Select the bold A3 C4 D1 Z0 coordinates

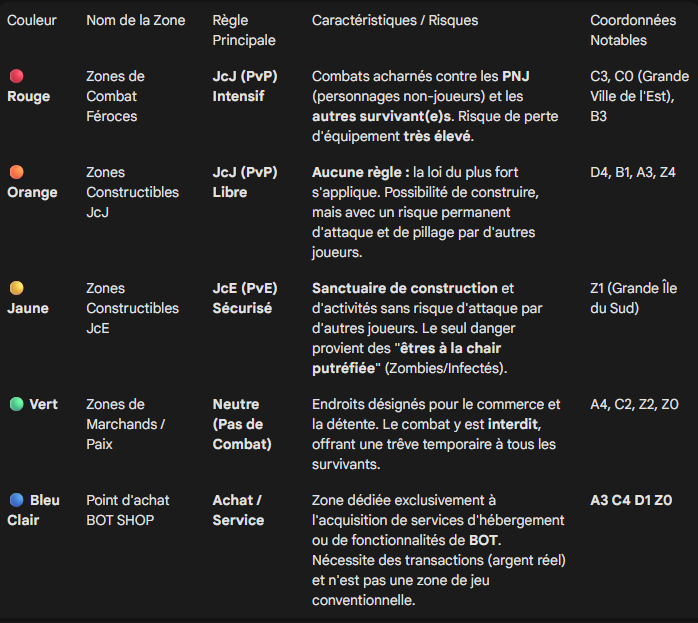pos(631,499)
